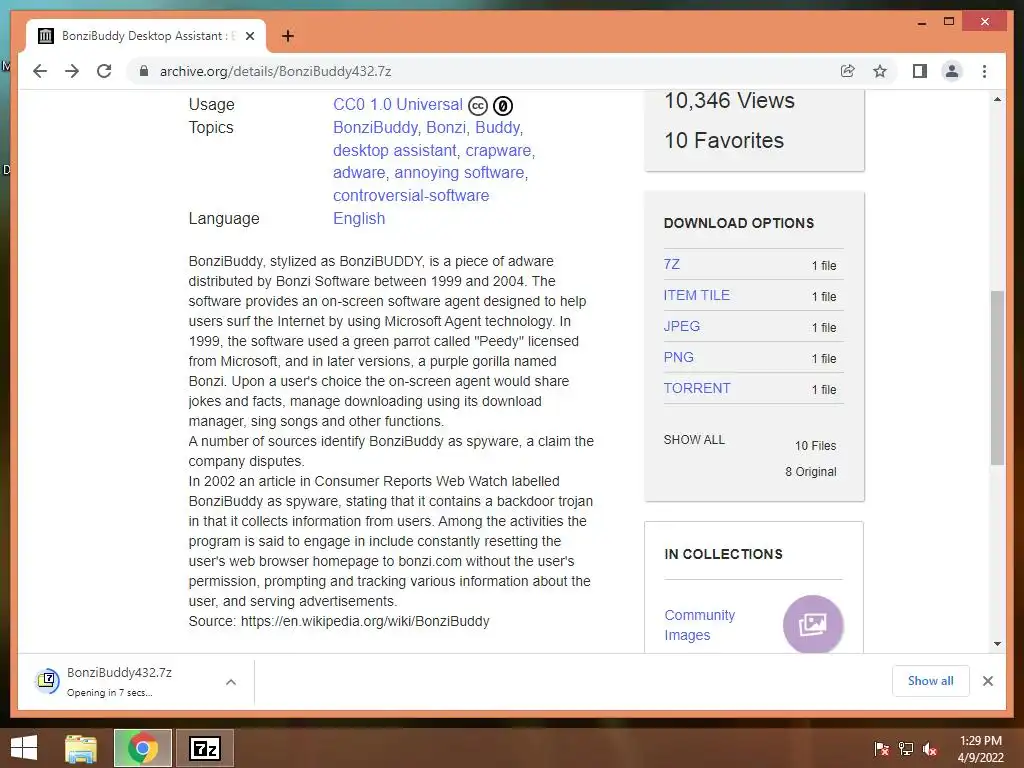Open the Buddy topic link
The image size is (1024, 768).
[499, 127]
